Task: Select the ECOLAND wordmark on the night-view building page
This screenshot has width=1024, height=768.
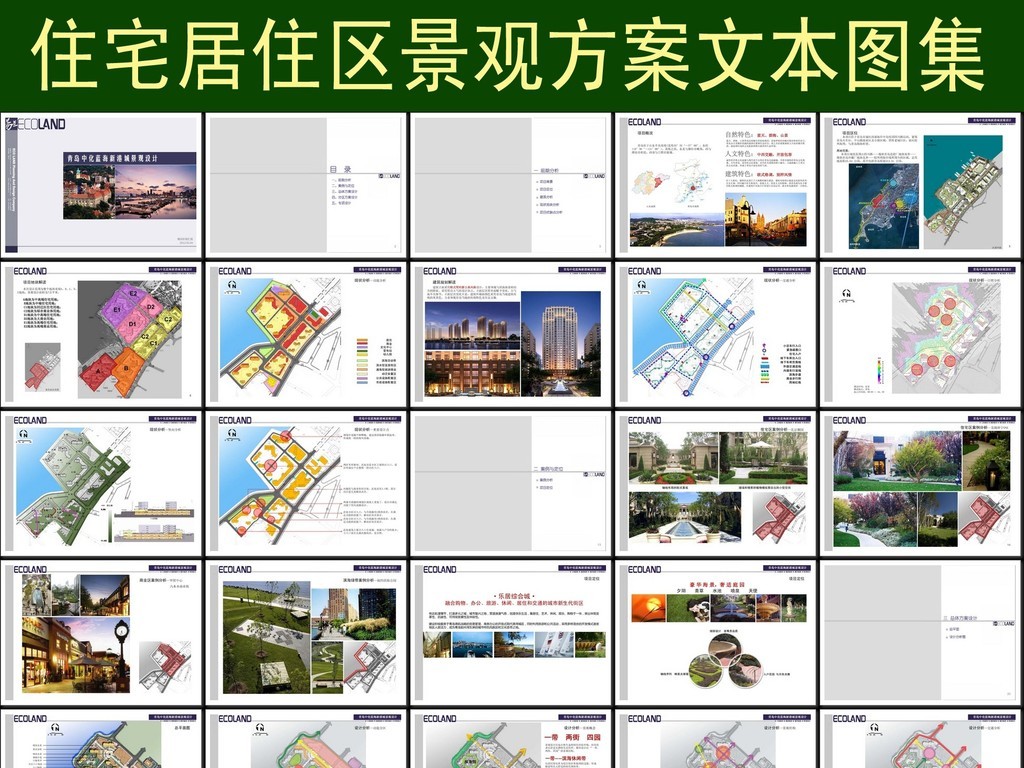Action: (439, 271)
